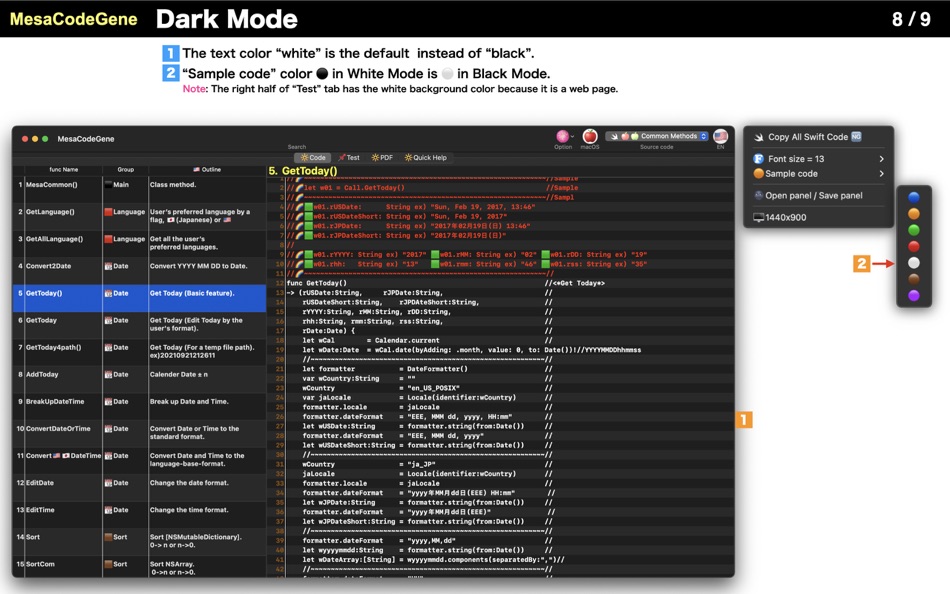This screenshot has height=594, width=950.
Task: Pick the blue sample code color
Action: coord(914,198)
